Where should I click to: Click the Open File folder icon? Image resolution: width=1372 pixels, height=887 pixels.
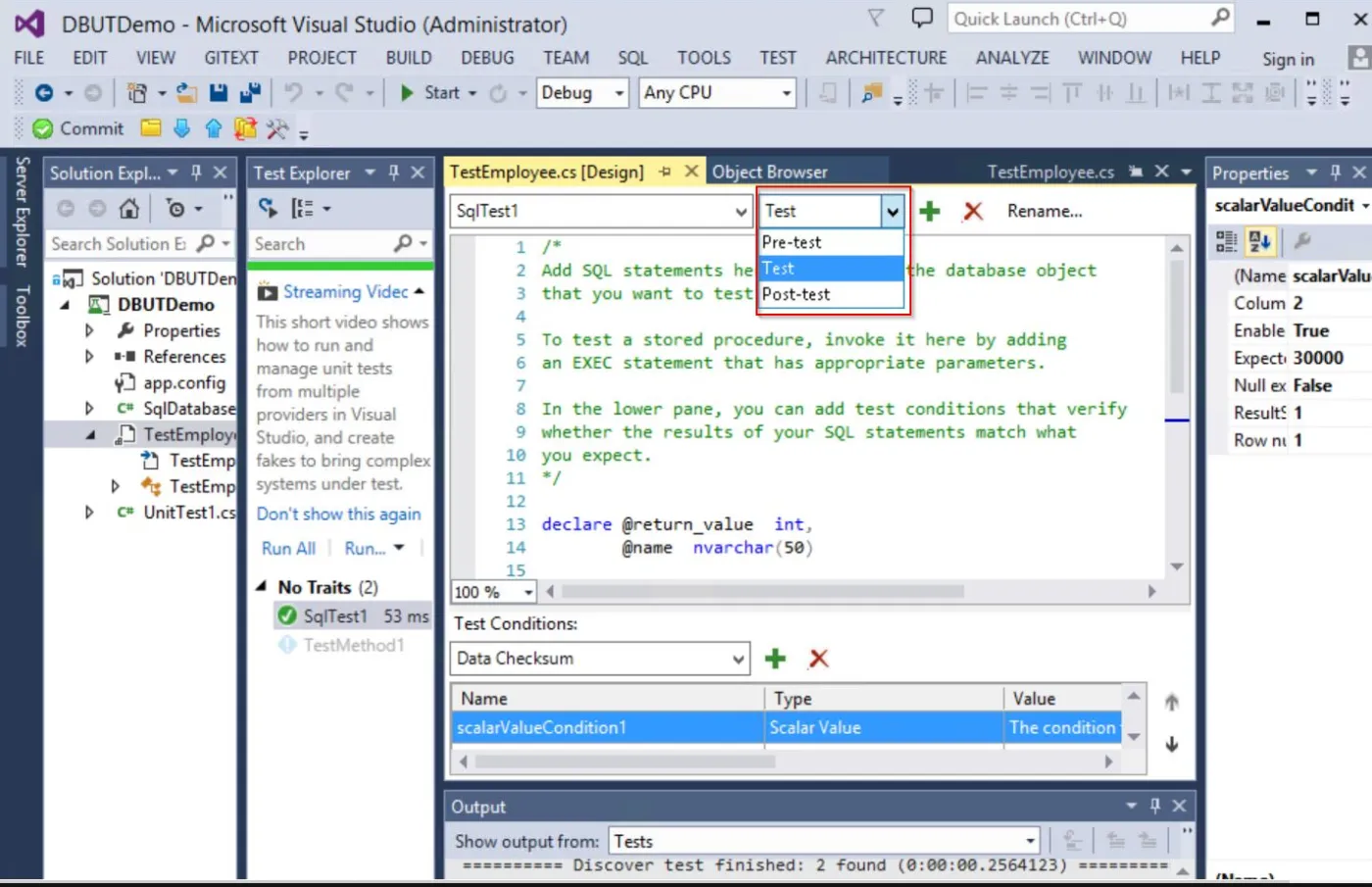(x=186, y=93)
